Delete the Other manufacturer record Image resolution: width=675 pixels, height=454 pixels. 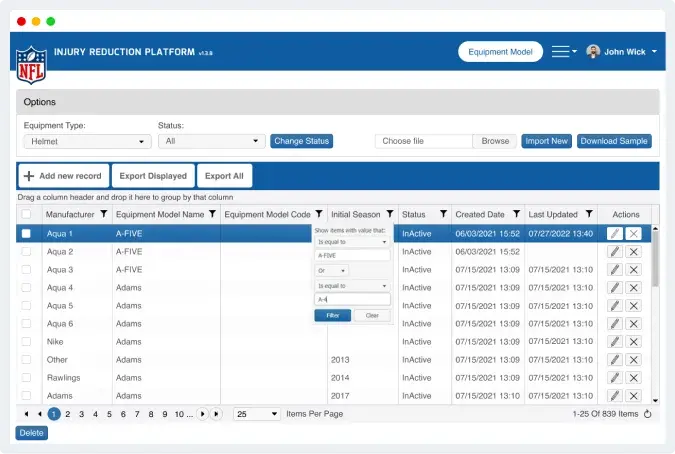coord(634,360)
